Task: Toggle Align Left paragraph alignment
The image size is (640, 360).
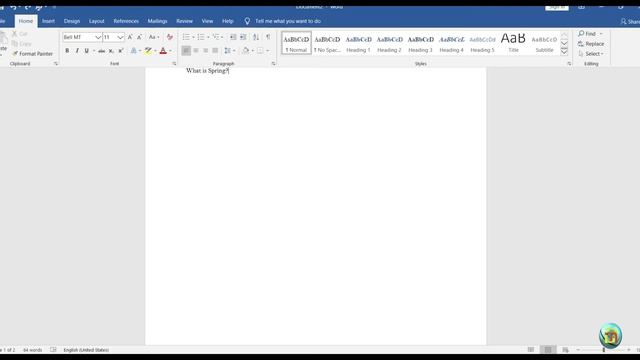Action: (x=186, y=51)
